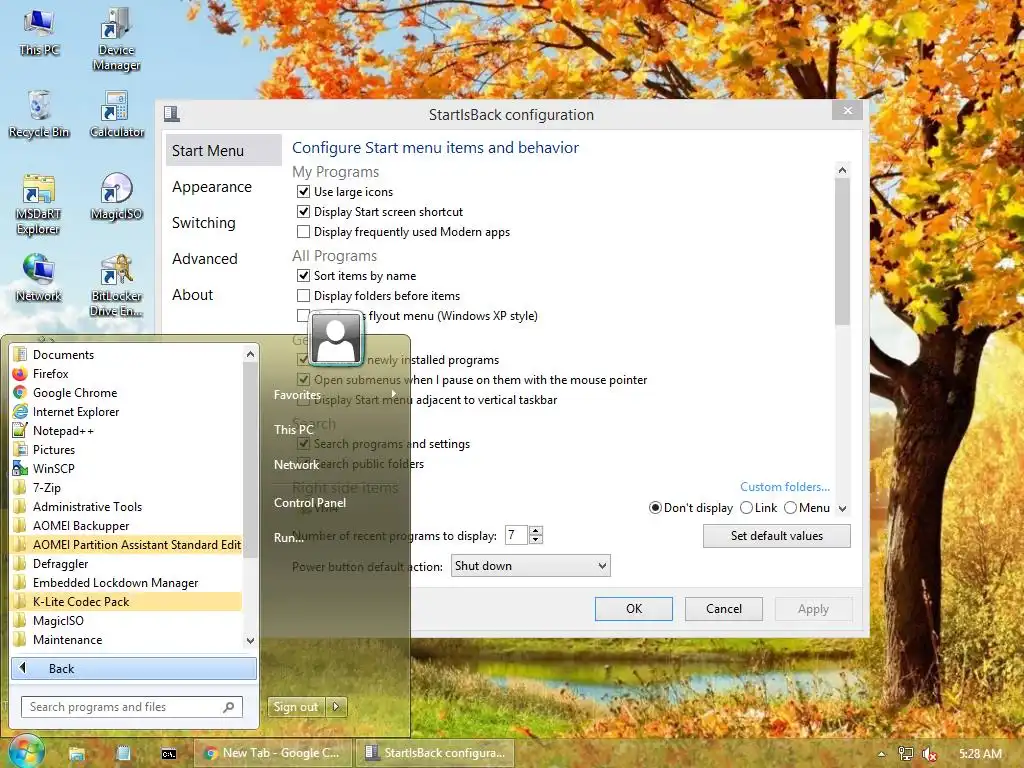This screenshot has width=1024, height=768.
Task: Open Control Panel from Start menu
Action: coord(310,503)
